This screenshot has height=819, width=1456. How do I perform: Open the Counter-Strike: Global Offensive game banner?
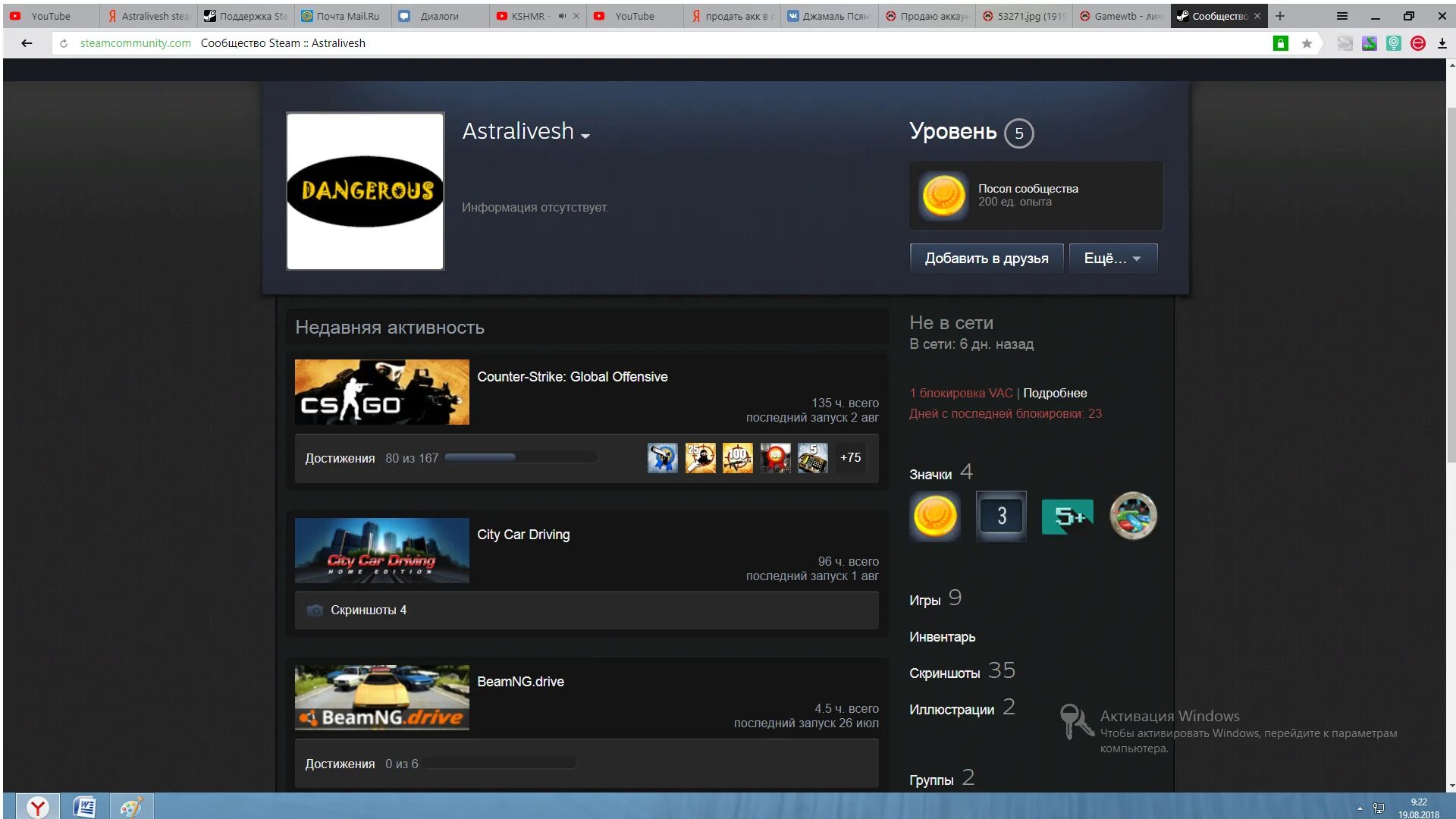point(381,392)
